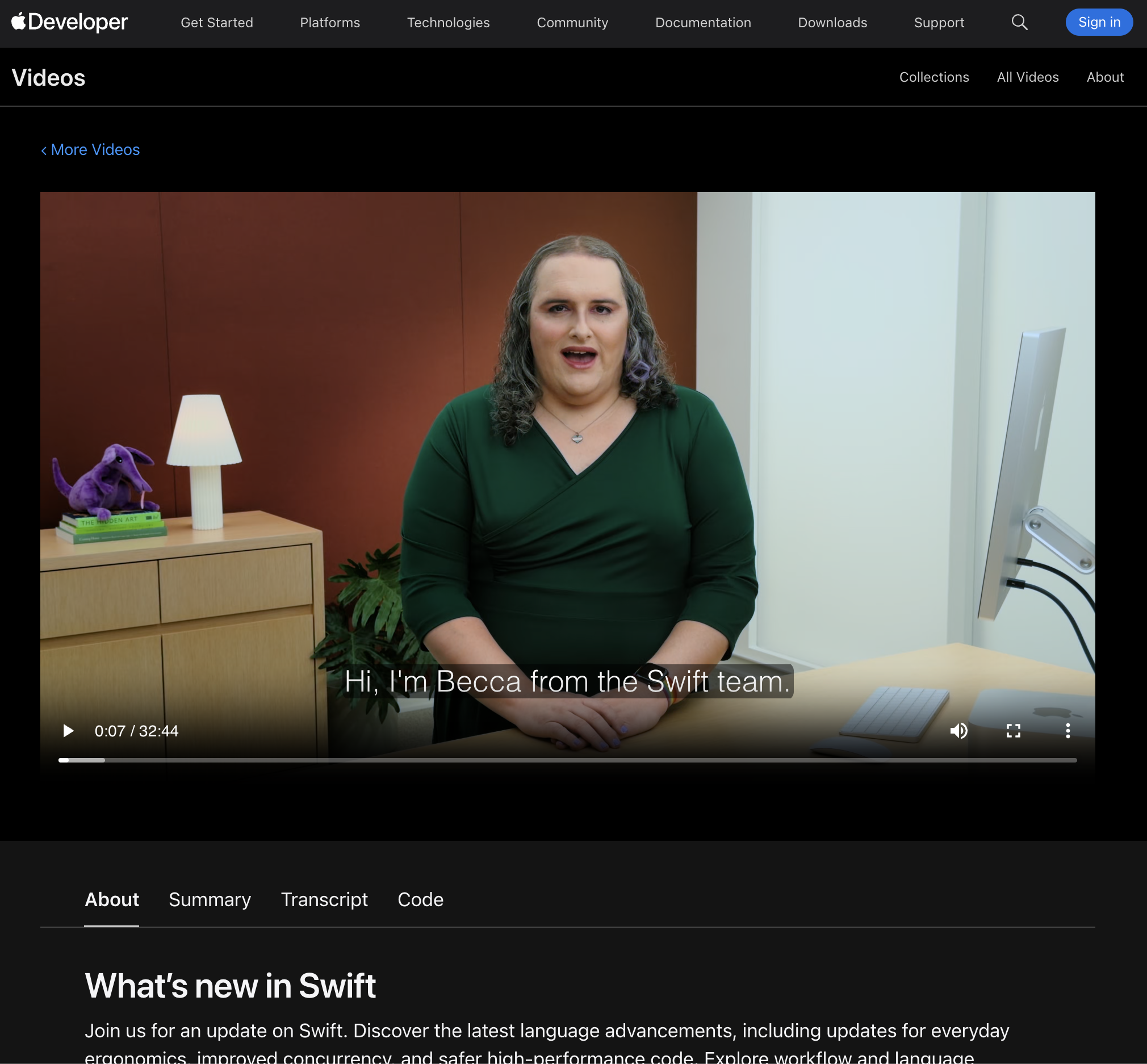Click the Sign in button
Viewport: 1147px width, 1064px height.
[1099, 23]
